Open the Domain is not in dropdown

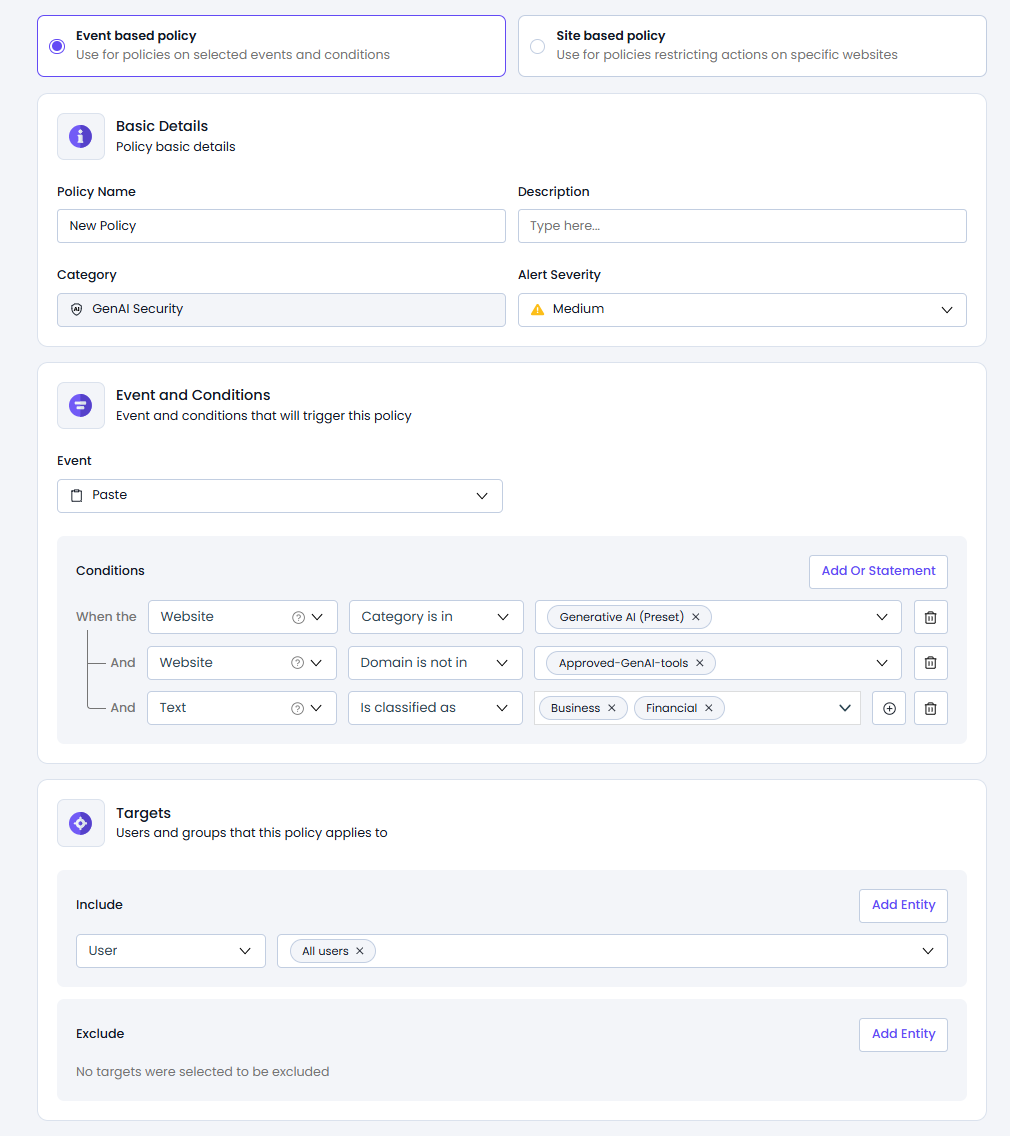[435, 663]
